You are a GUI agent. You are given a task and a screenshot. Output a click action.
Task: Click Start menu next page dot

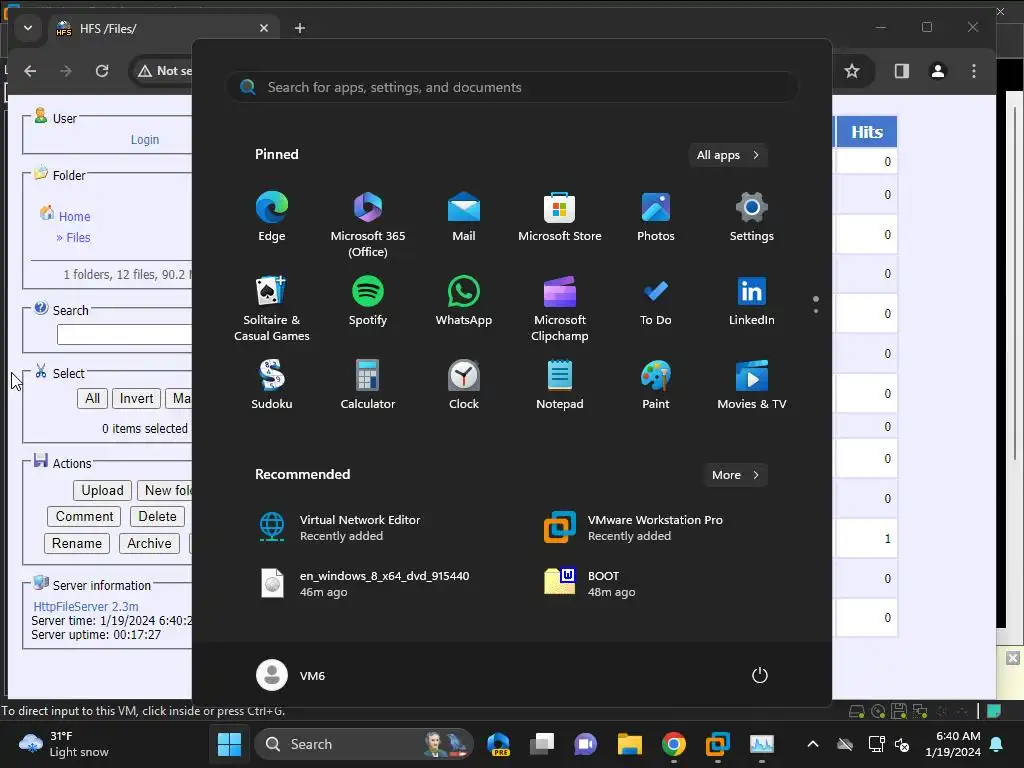coord(816,311)
